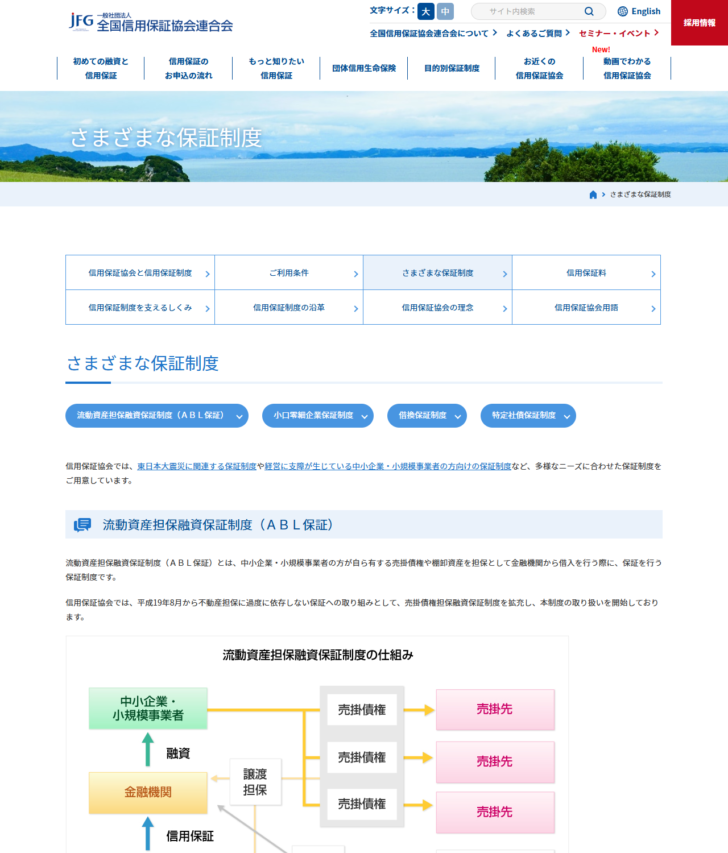Click the search magnifier icon
728x853 pixels.
point(589,11)
